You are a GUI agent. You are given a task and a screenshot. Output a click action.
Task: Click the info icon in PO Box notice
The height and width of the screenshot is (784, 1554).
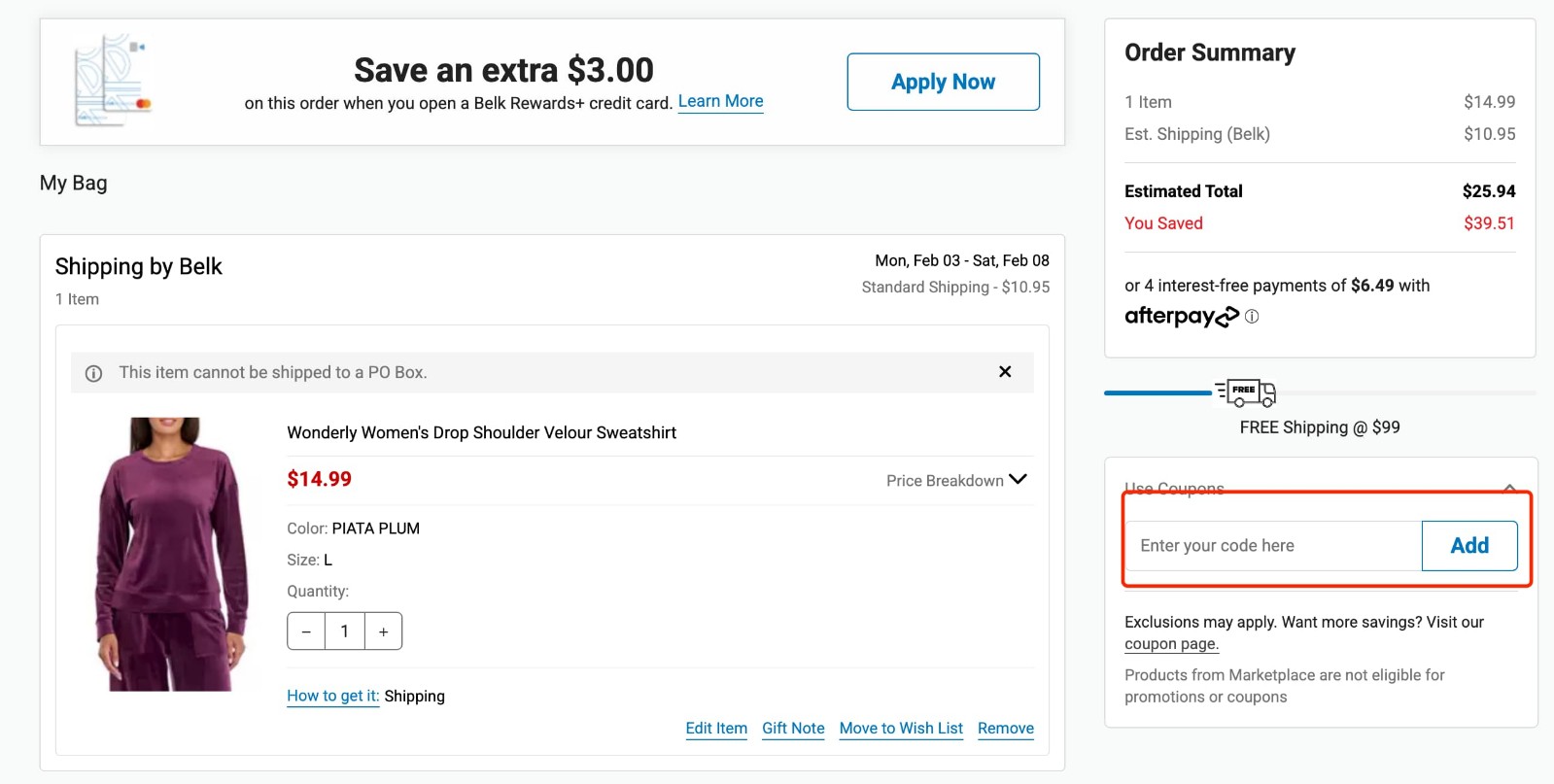click(94, 373)
